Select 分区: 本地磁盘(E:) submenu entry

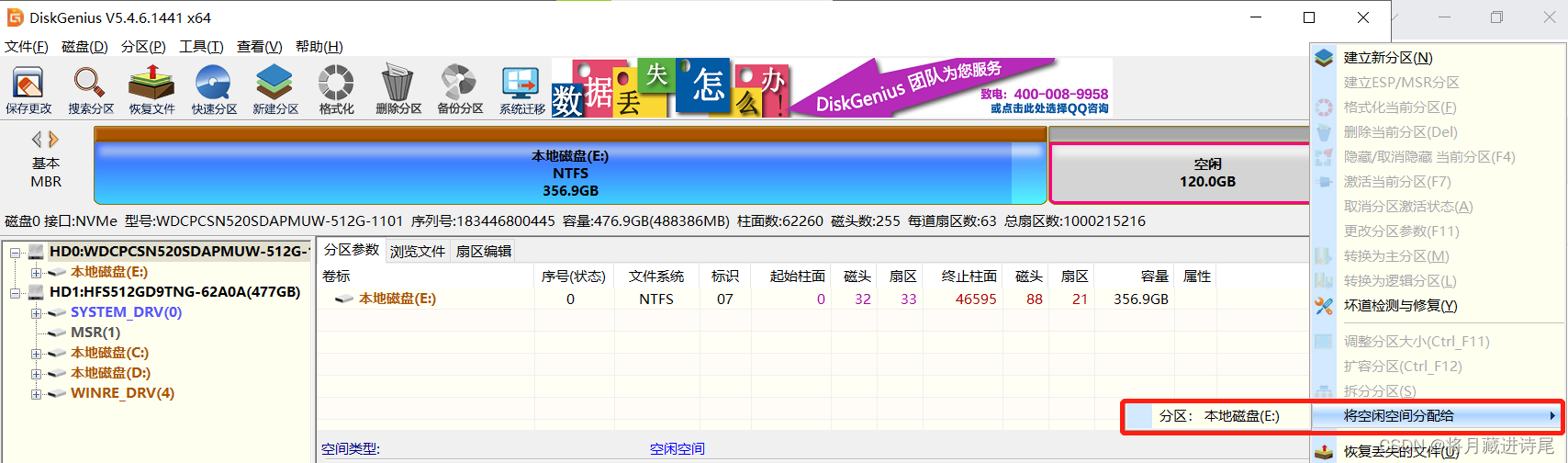click(x=1218, y=416)
